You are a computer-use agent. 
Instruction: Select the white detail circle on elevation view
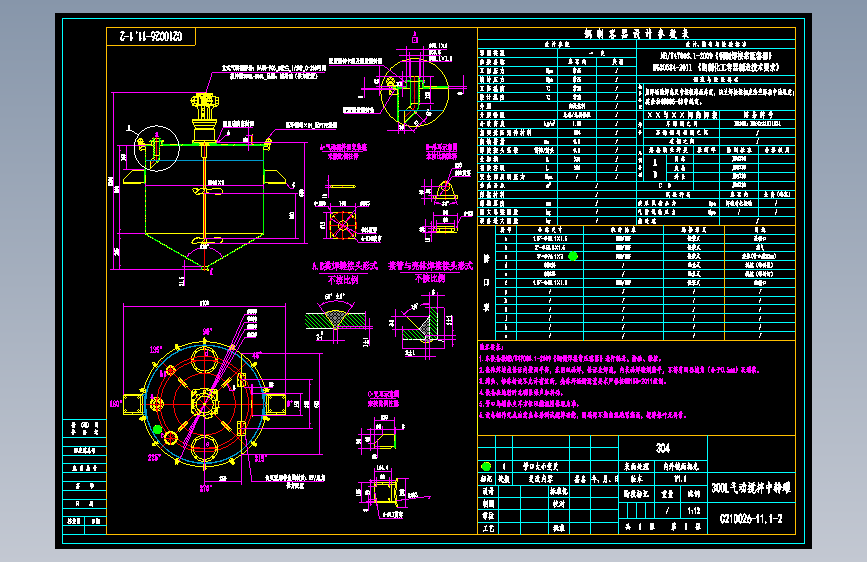[x=156, y=148]
